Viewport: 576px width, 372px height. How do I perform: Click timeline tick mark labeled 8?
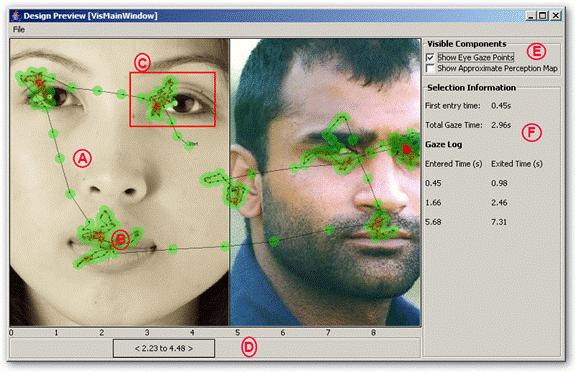[x=373, y=333]
